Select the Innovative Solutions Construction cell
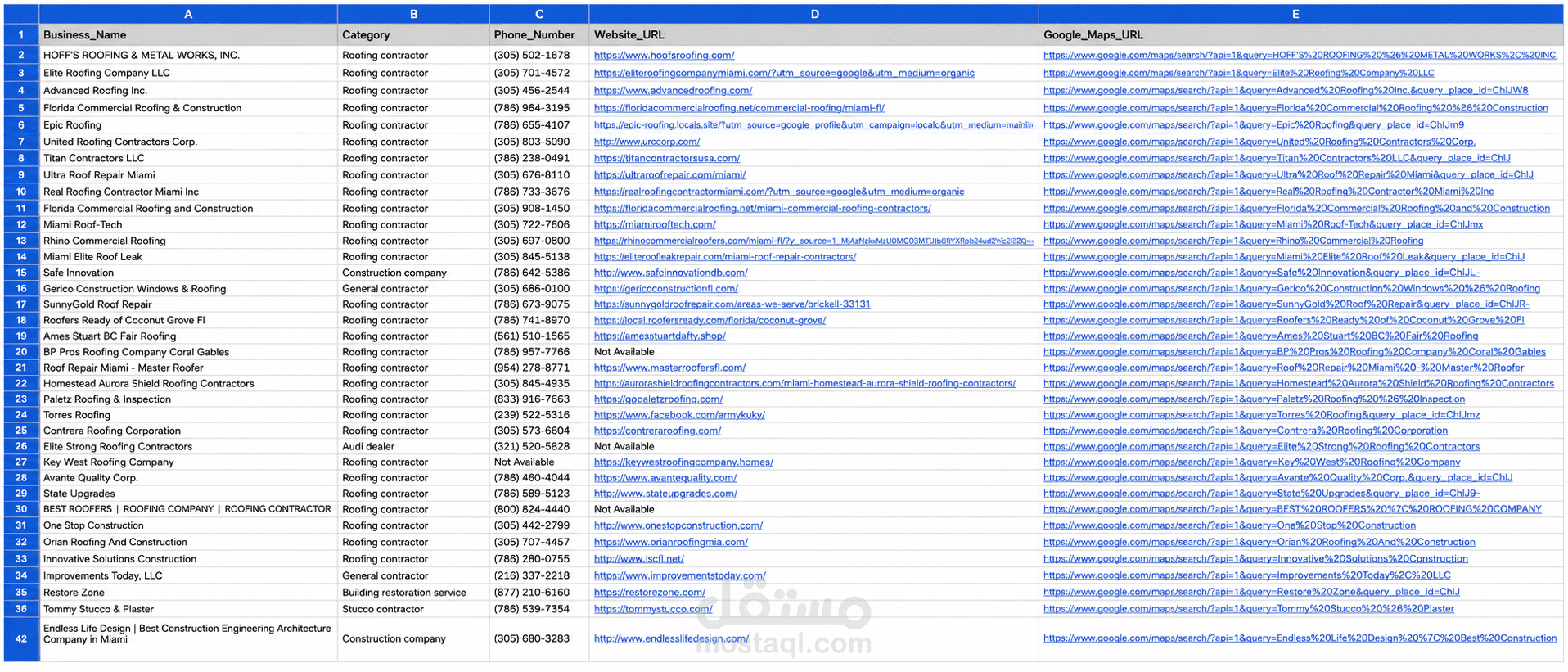Image resolution: width=1568 pixels, height=672 pixels. point(188,559)
